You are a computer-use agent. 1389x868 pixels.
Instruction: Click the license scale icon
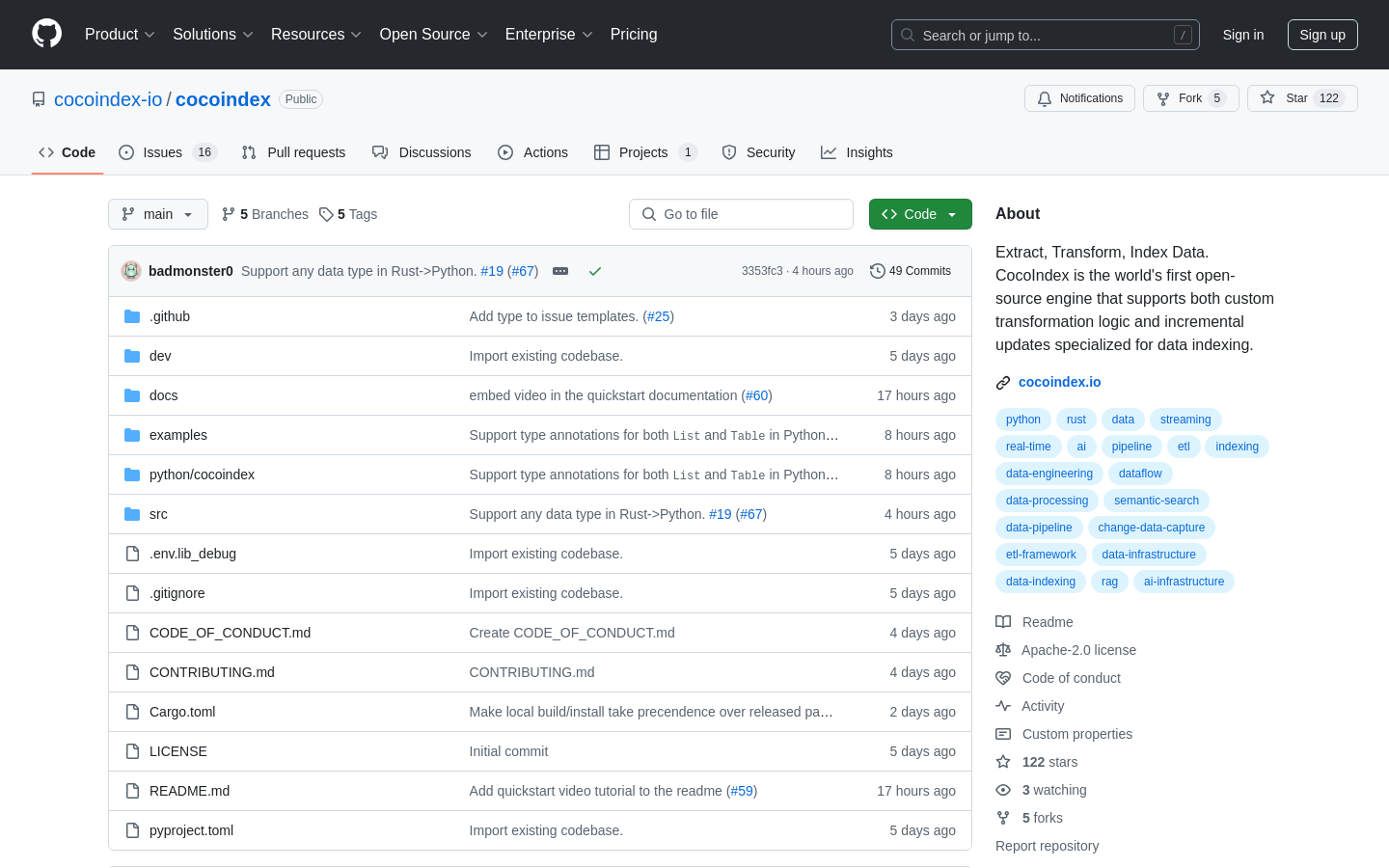[1003, 650]
